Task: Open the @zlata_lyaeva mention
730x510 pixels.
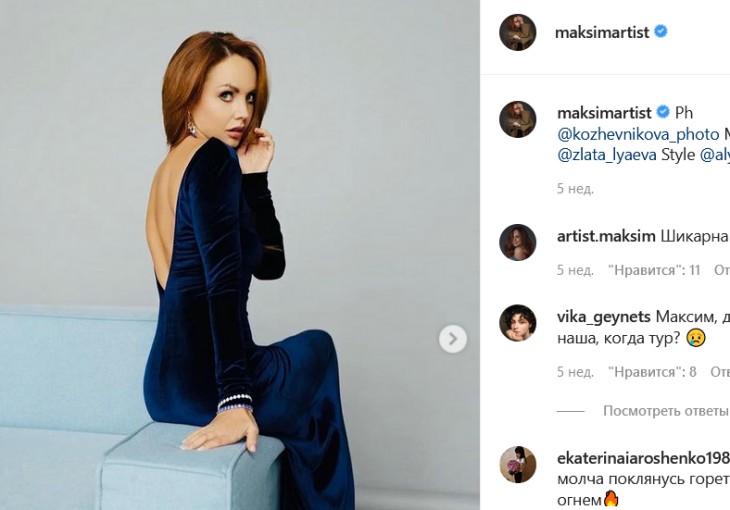Action: coord(607,155)
